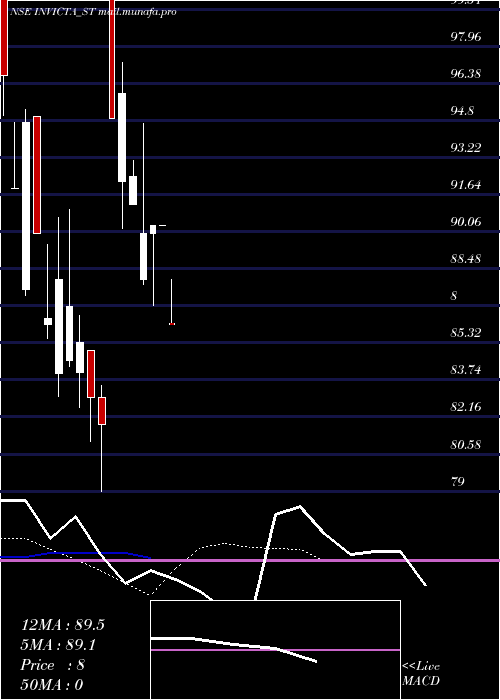This screenshot has height=700, width=500.
Task: Click the Price : 8 readout
Action: [53, 665]
